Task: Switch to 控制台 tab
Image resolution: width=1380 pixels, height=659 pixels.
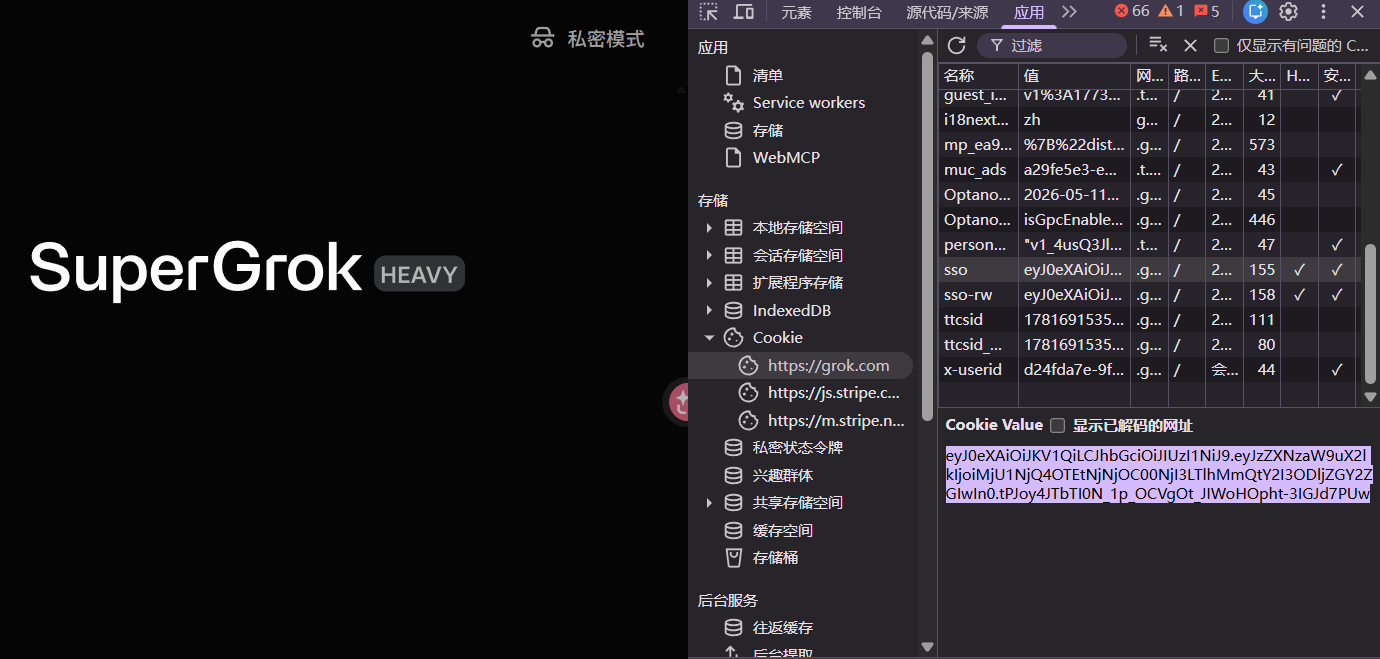Action: pyautogui.click(x=859, y=12)
